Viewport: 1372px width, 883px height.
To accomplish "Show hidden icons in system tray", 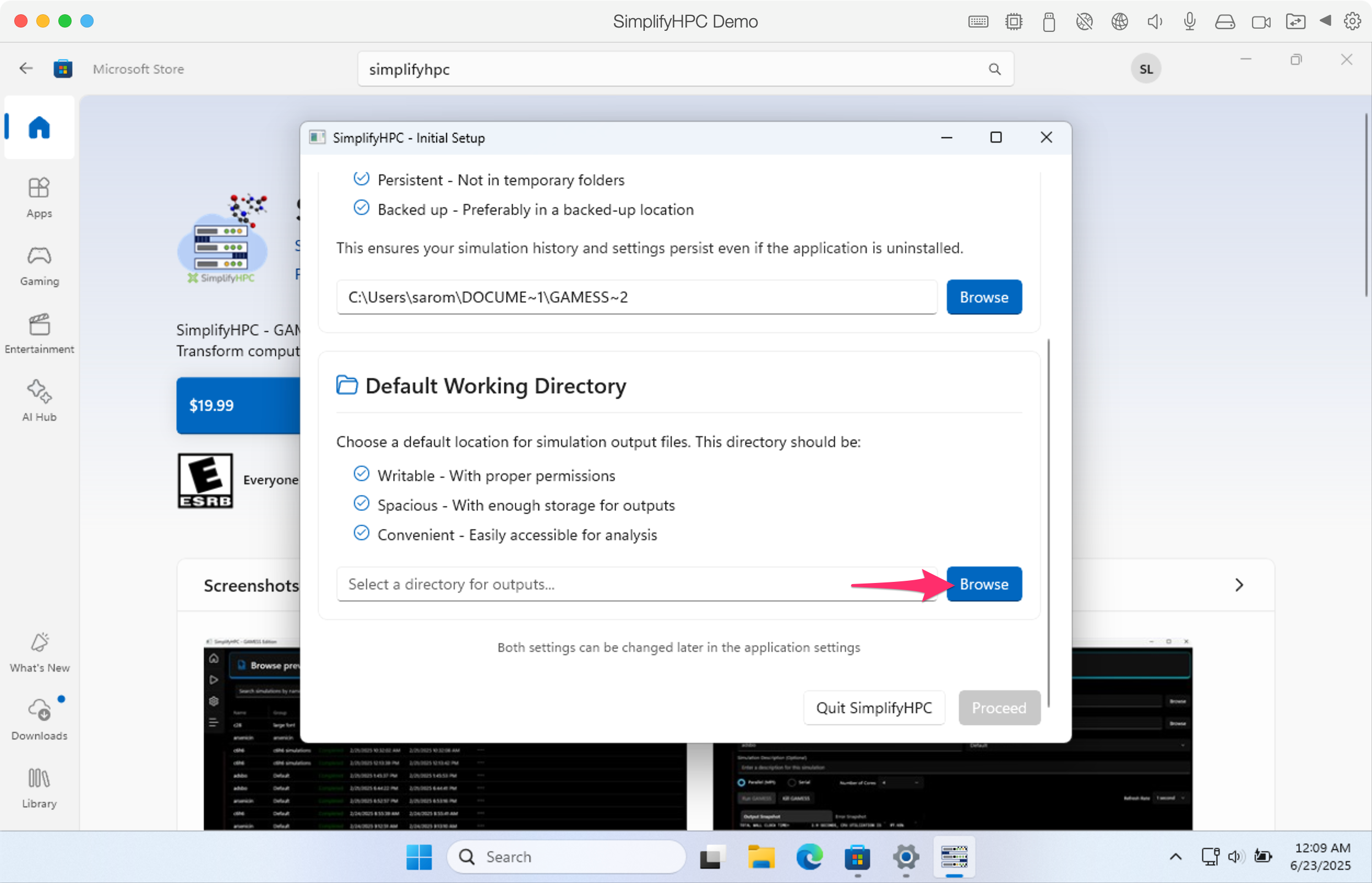I will [x=1175, y=857].
